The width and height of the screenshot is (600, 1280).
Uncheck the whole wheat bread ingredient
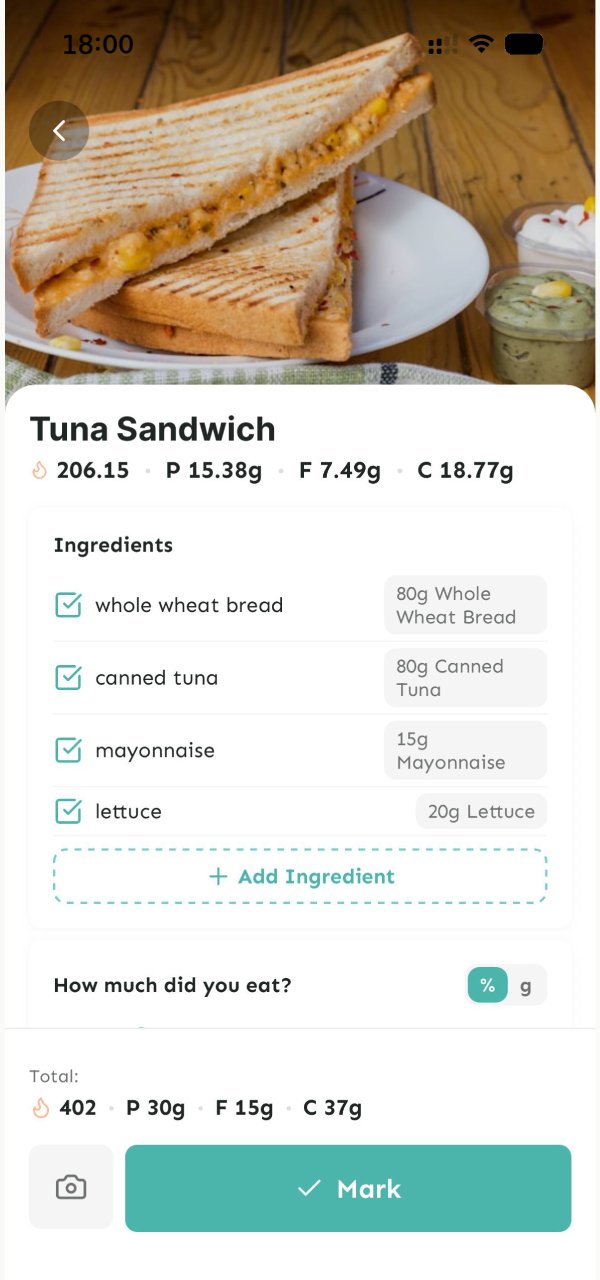68,605
